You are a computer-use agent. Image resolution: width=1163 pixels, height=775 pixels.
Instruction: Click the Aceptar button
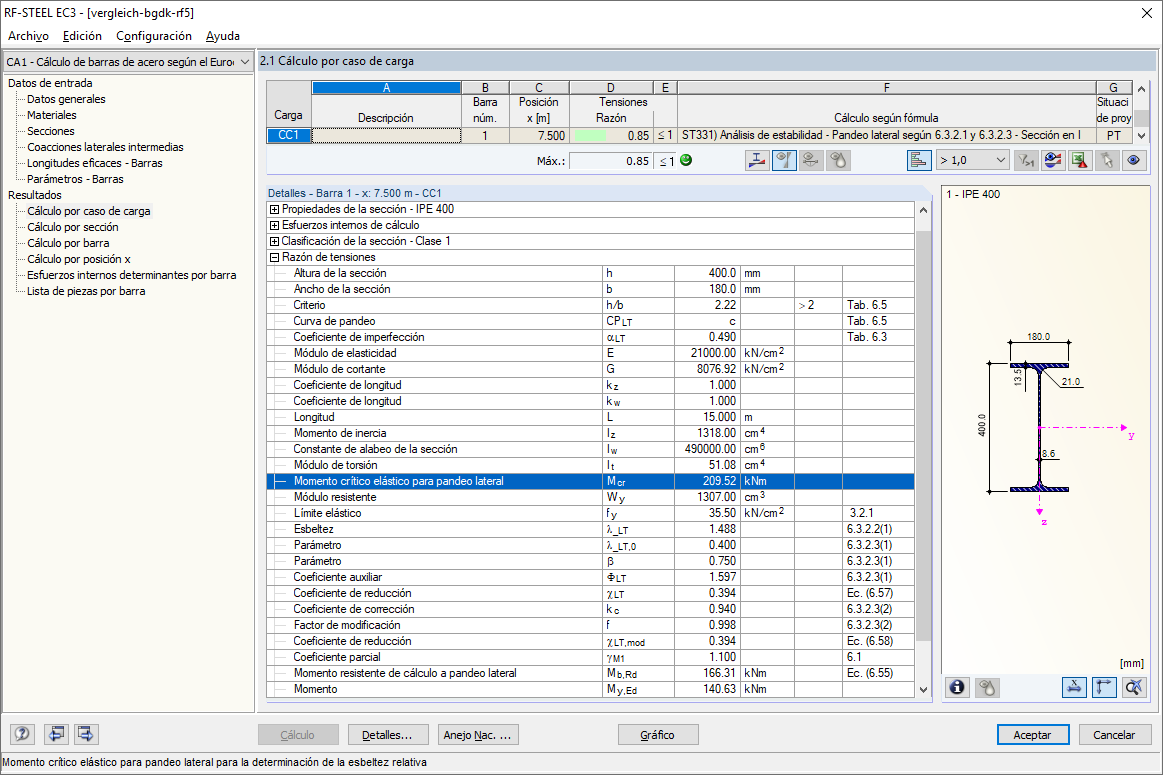point(1032,735)
